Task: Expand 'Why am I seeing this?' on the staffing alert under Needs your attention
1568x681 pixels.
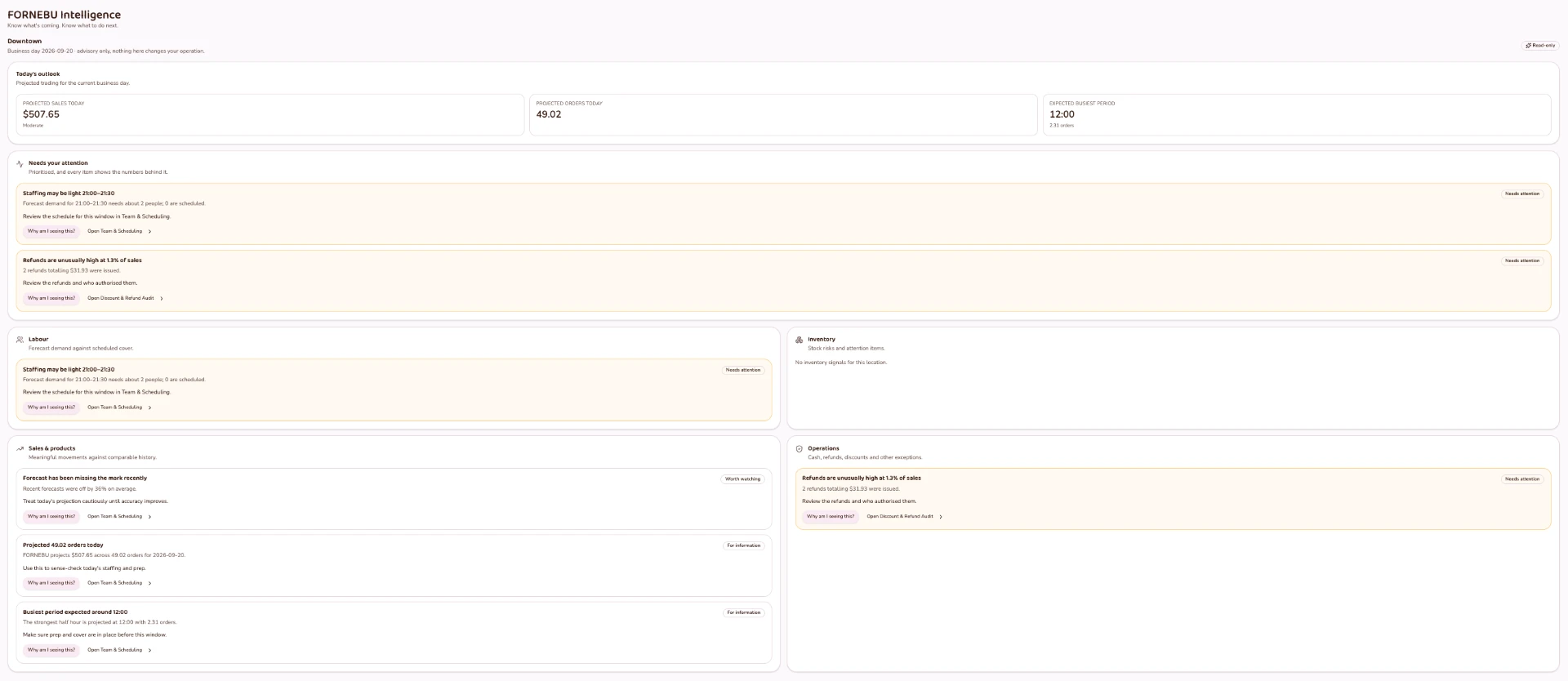Action: coord(51,231)
